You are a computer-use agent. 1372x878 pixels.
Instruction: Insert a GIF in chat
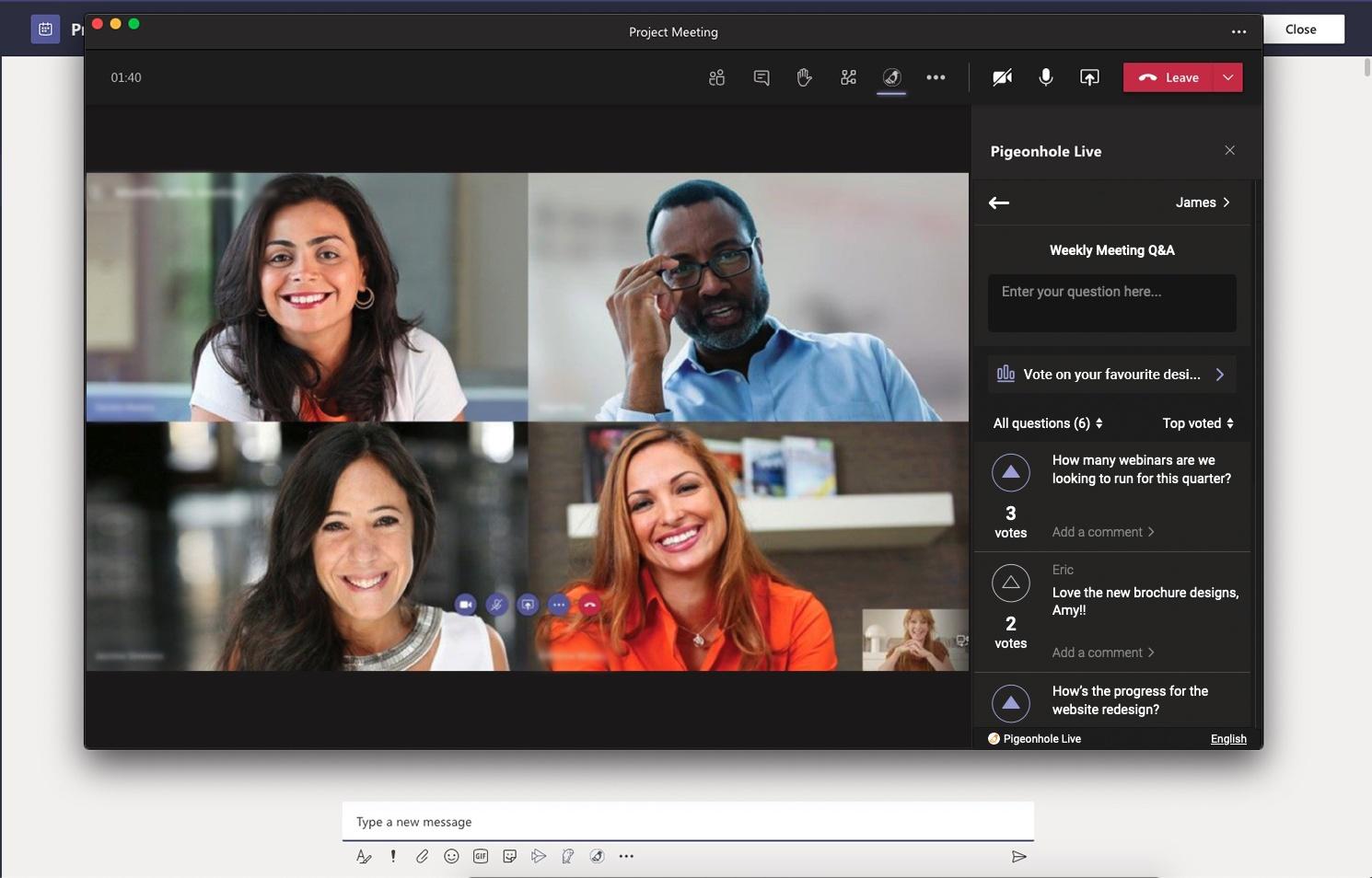tap(481, 857)
